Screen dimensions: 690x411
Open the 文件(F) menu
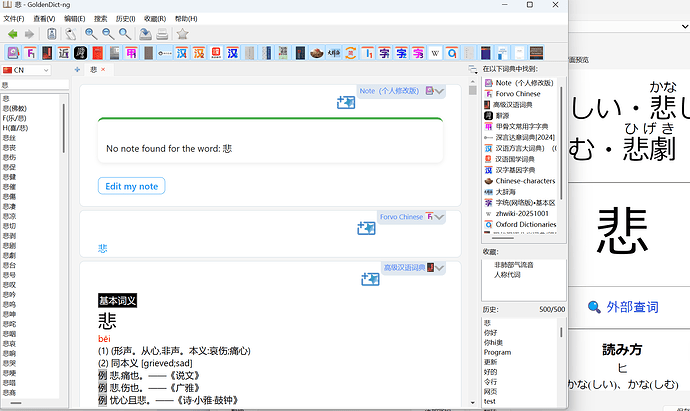(14, 18)
